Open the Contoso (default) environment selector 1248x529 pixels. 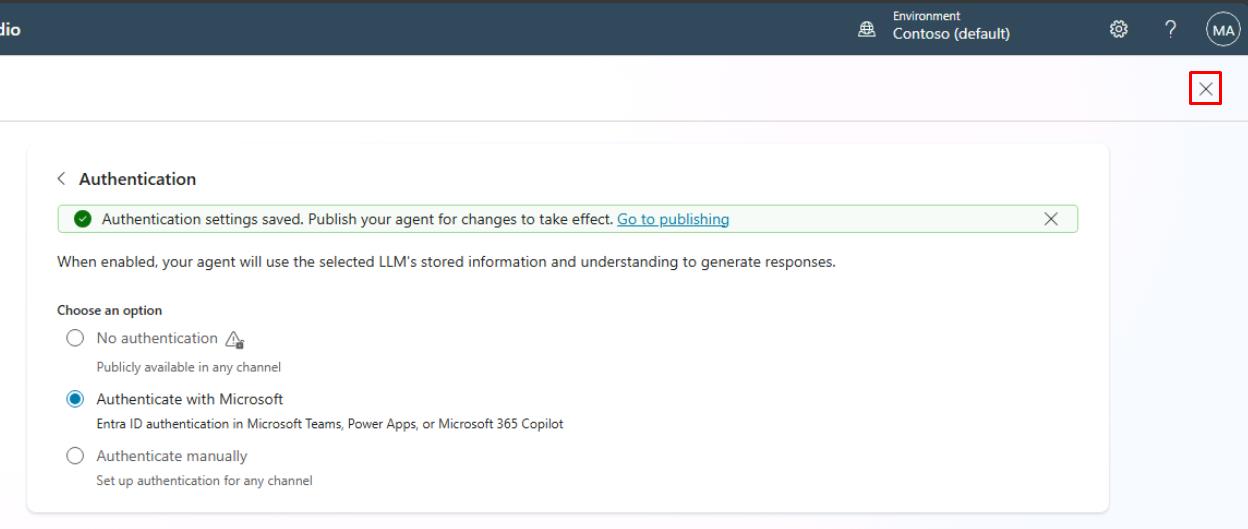pyautogui.click(x=950, y=33)
